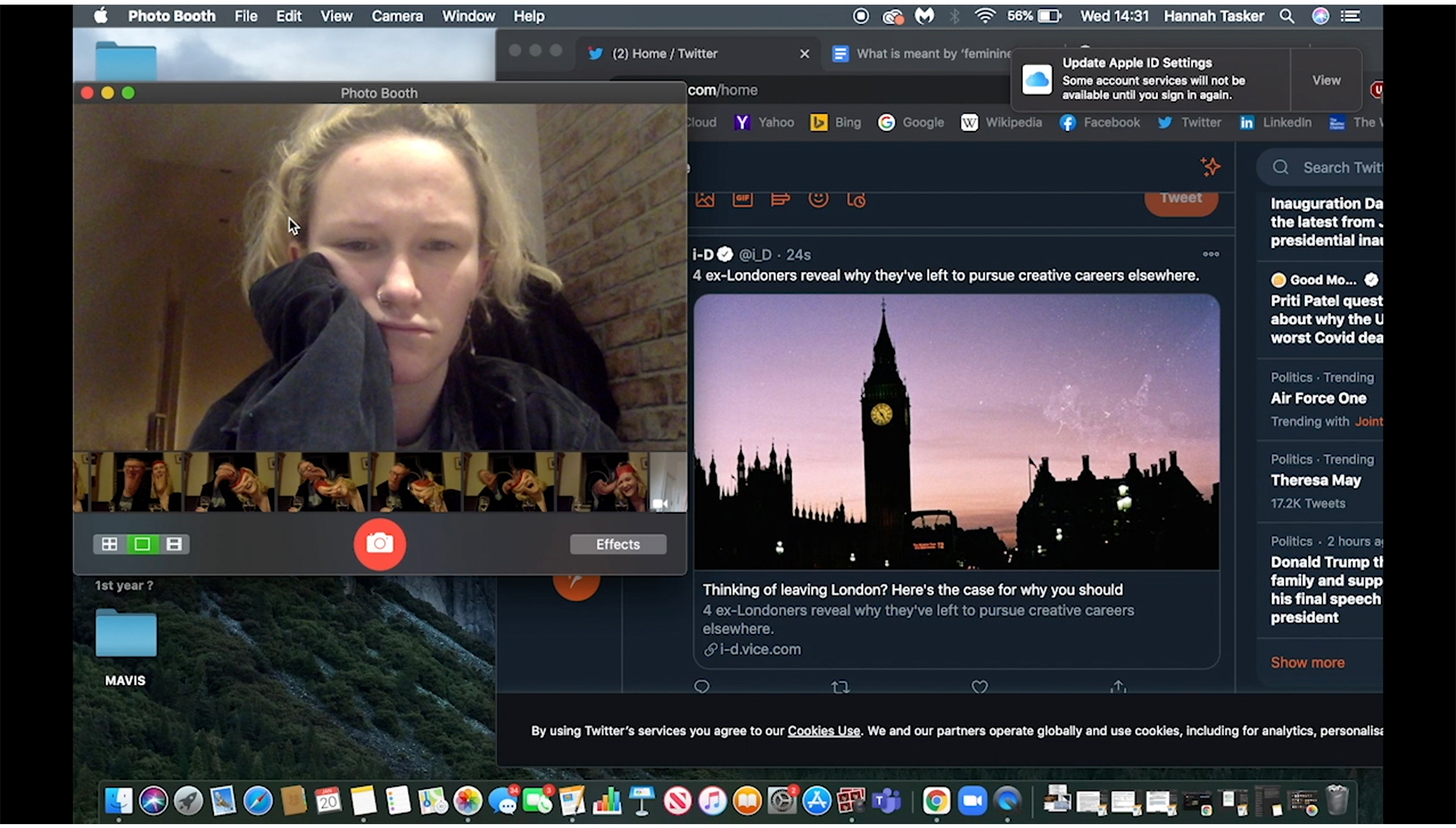
Task: Click View on the Apple ID notification
Action: (1326, 80)
